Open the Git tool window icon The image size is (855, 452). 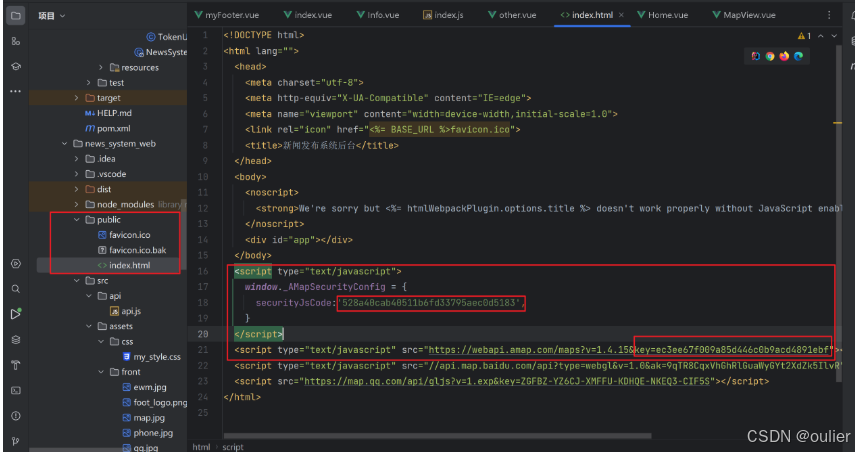click(x=15, y=441)
